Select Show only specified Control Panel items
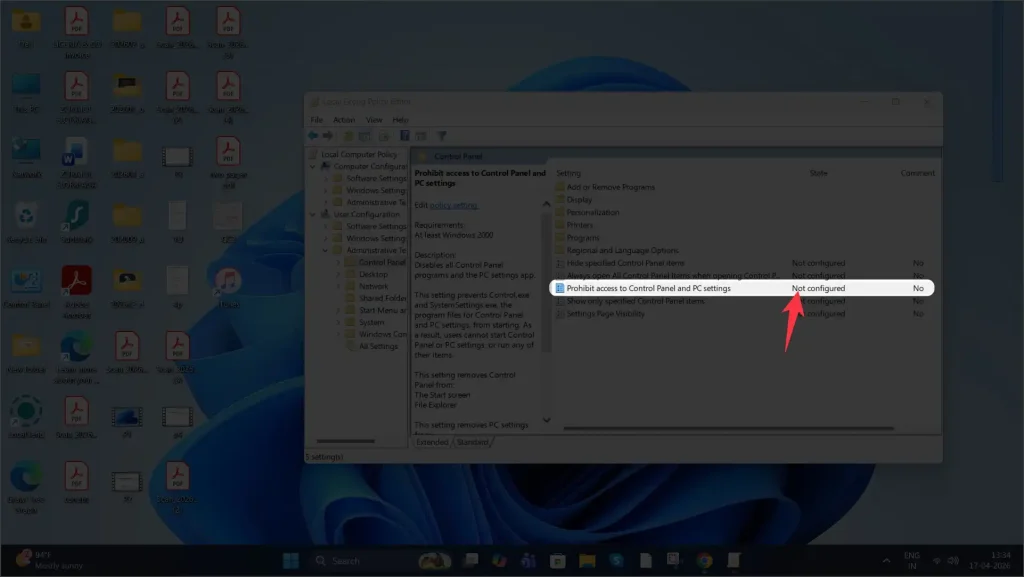Image resolution: width=1024 pixels, height=577 pixels. [635, 301]
